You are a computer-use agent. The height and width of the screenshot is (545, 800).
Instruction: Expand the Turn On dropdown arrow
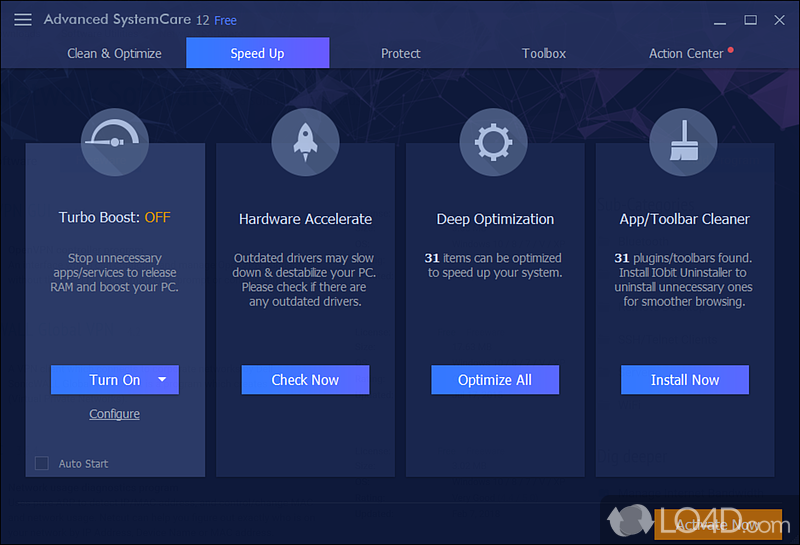pos(164,380)
